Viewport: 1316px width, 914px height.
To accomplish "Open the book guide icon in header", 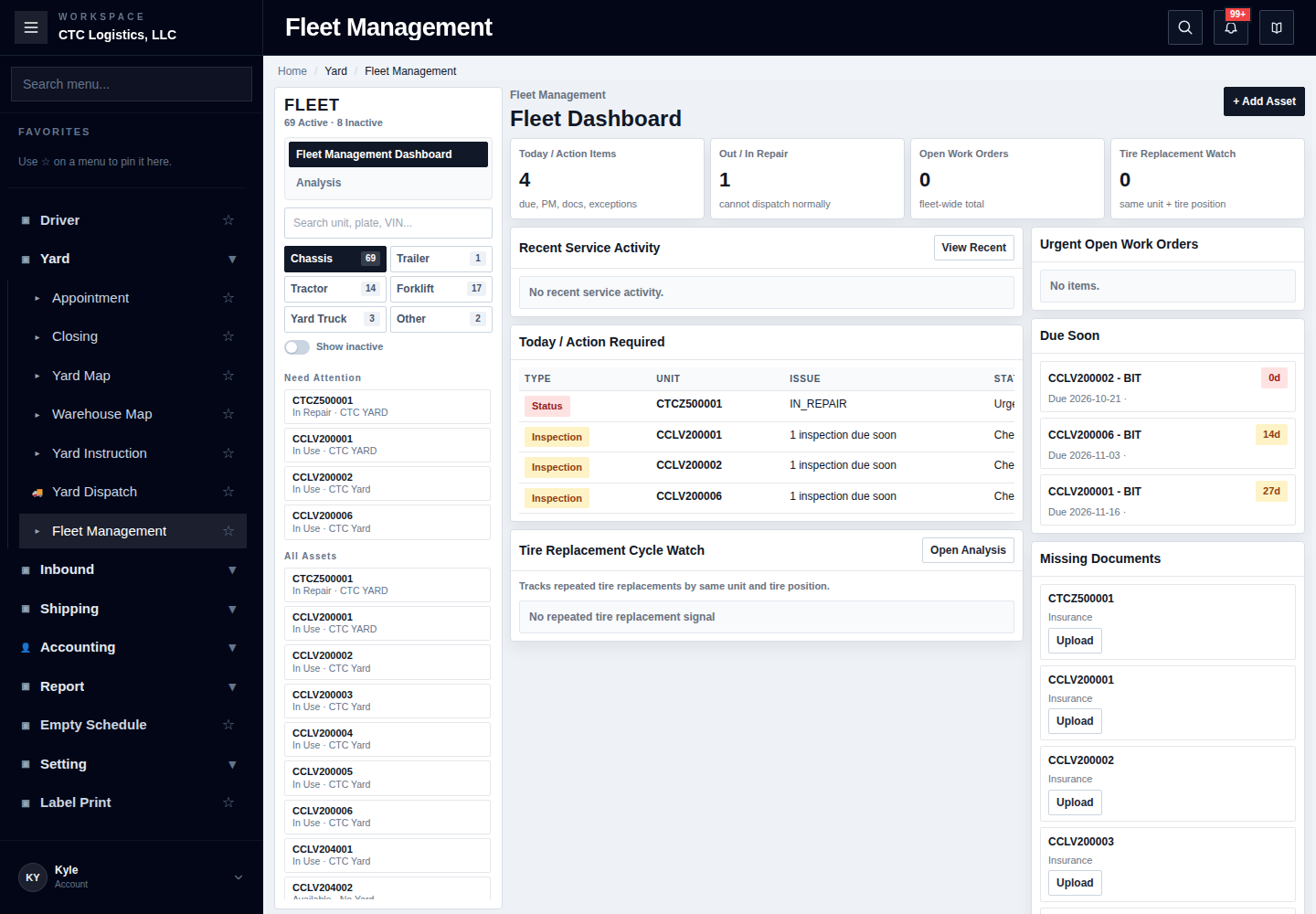I will 1277,27.
